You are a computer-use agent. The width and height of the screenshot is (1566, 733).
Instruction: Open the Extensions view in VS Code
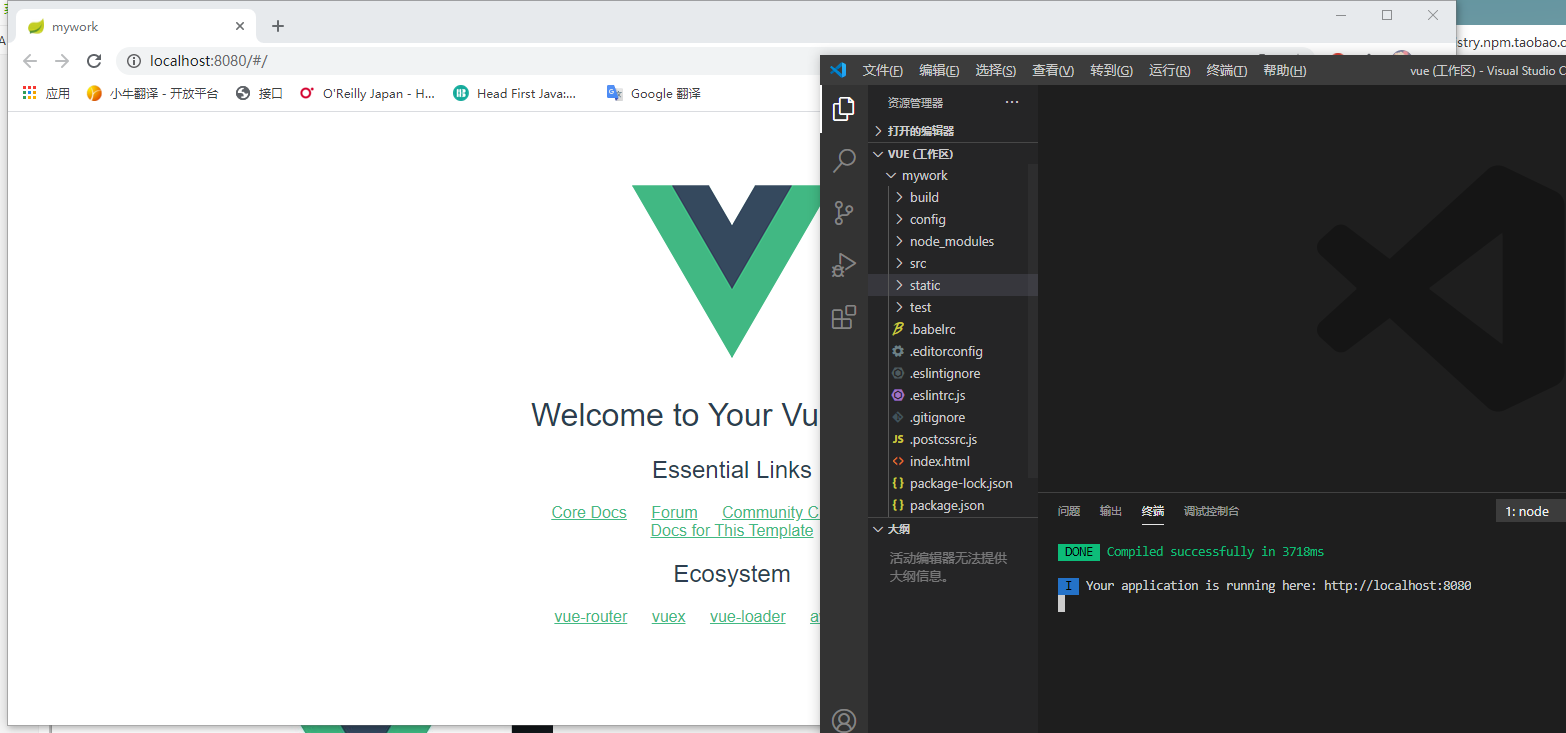click(x=844, y=317)
